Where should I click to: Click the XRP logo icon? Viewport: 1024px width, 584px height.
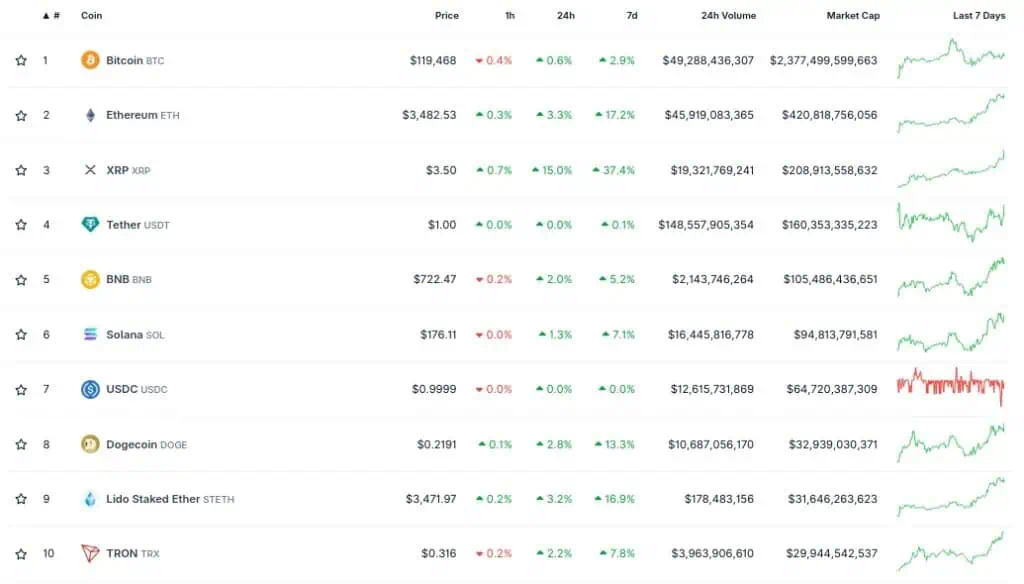click(x=90, y=170)
